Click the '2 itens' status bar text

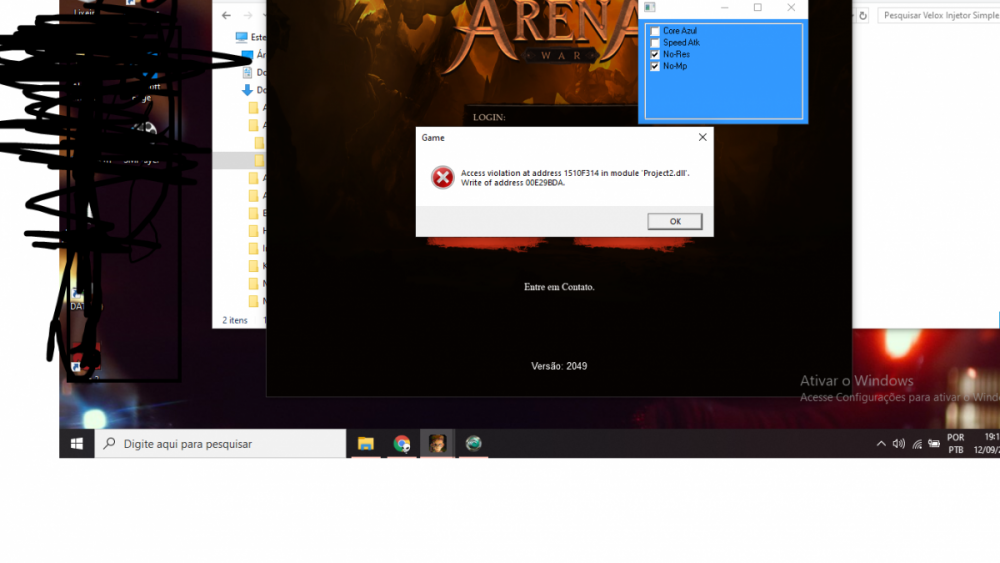tap(234, 320)
